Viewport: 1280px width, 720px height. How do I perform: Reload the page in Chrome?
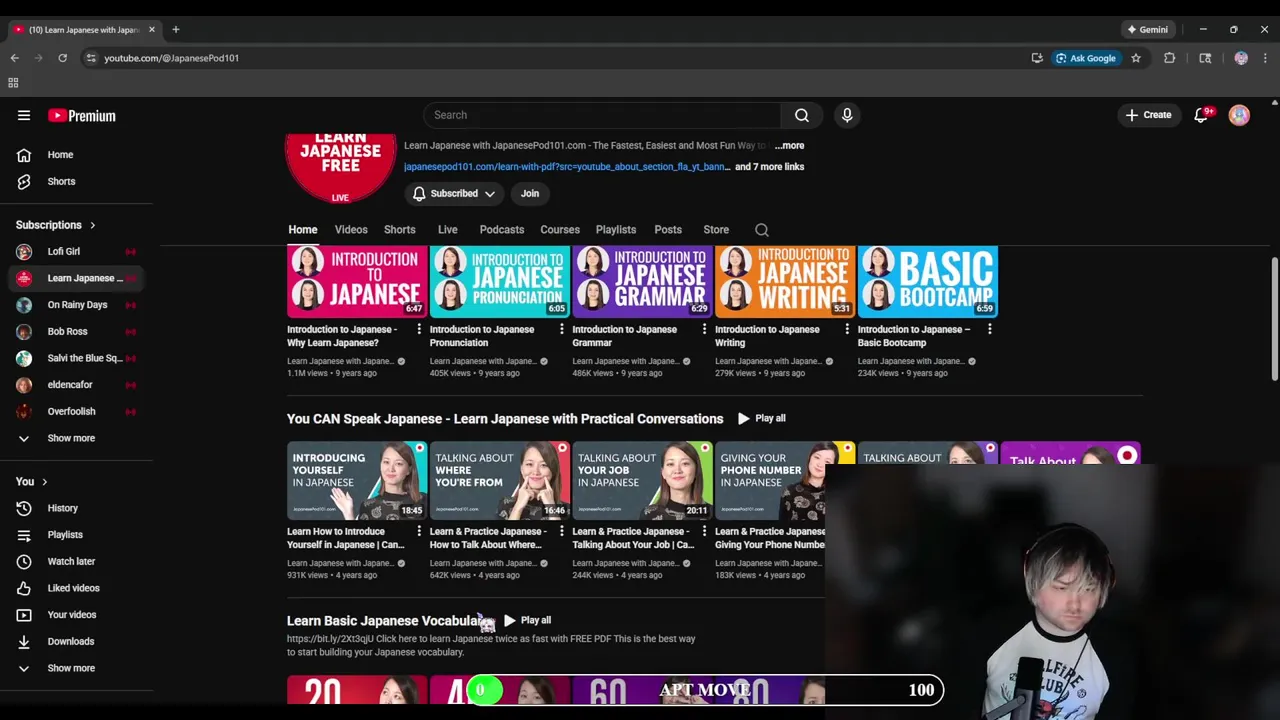point(62,58)
